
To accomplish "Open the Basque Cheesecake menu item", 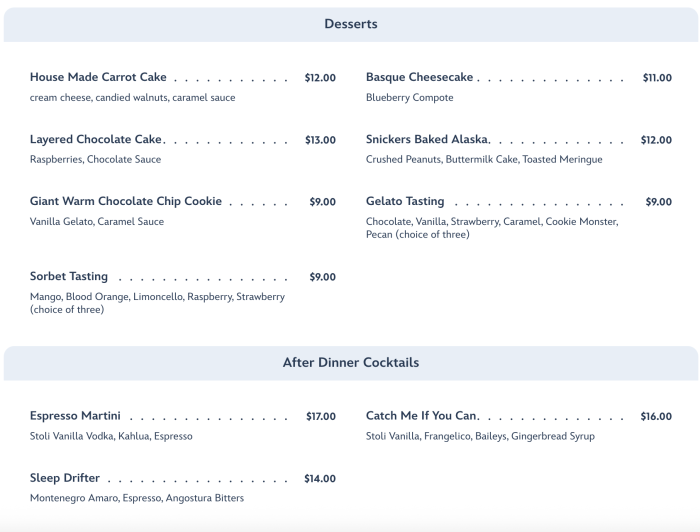I will click(x=419, y=78).
